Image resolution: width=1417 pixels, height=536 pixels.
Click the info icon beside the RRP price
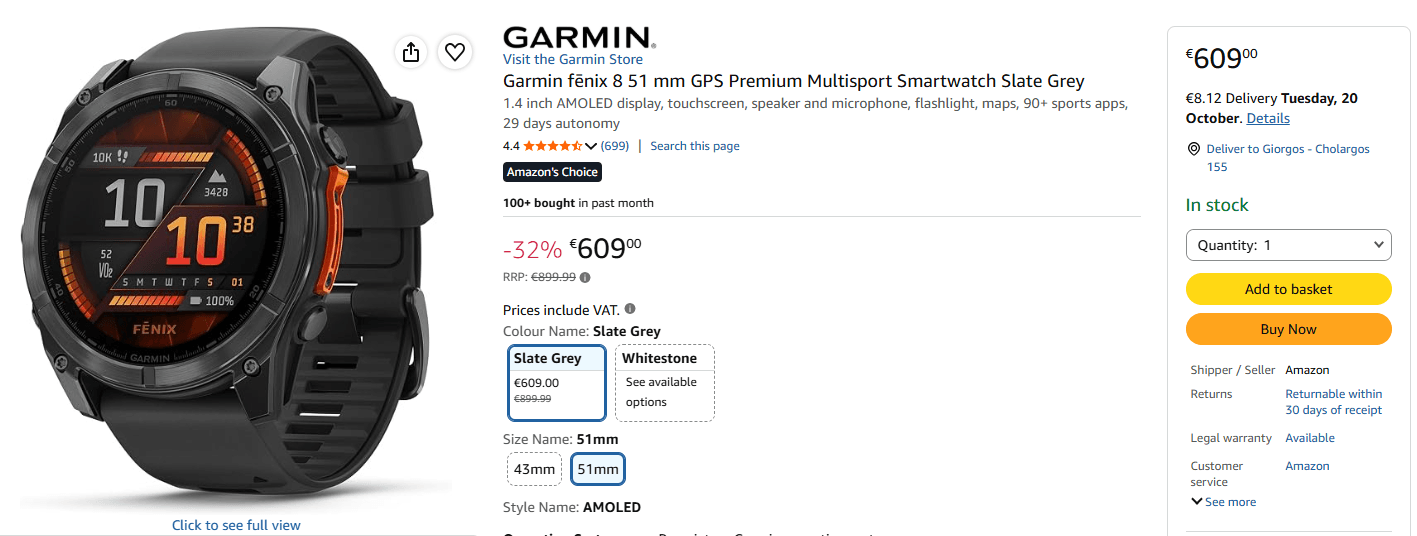(585, 278)
